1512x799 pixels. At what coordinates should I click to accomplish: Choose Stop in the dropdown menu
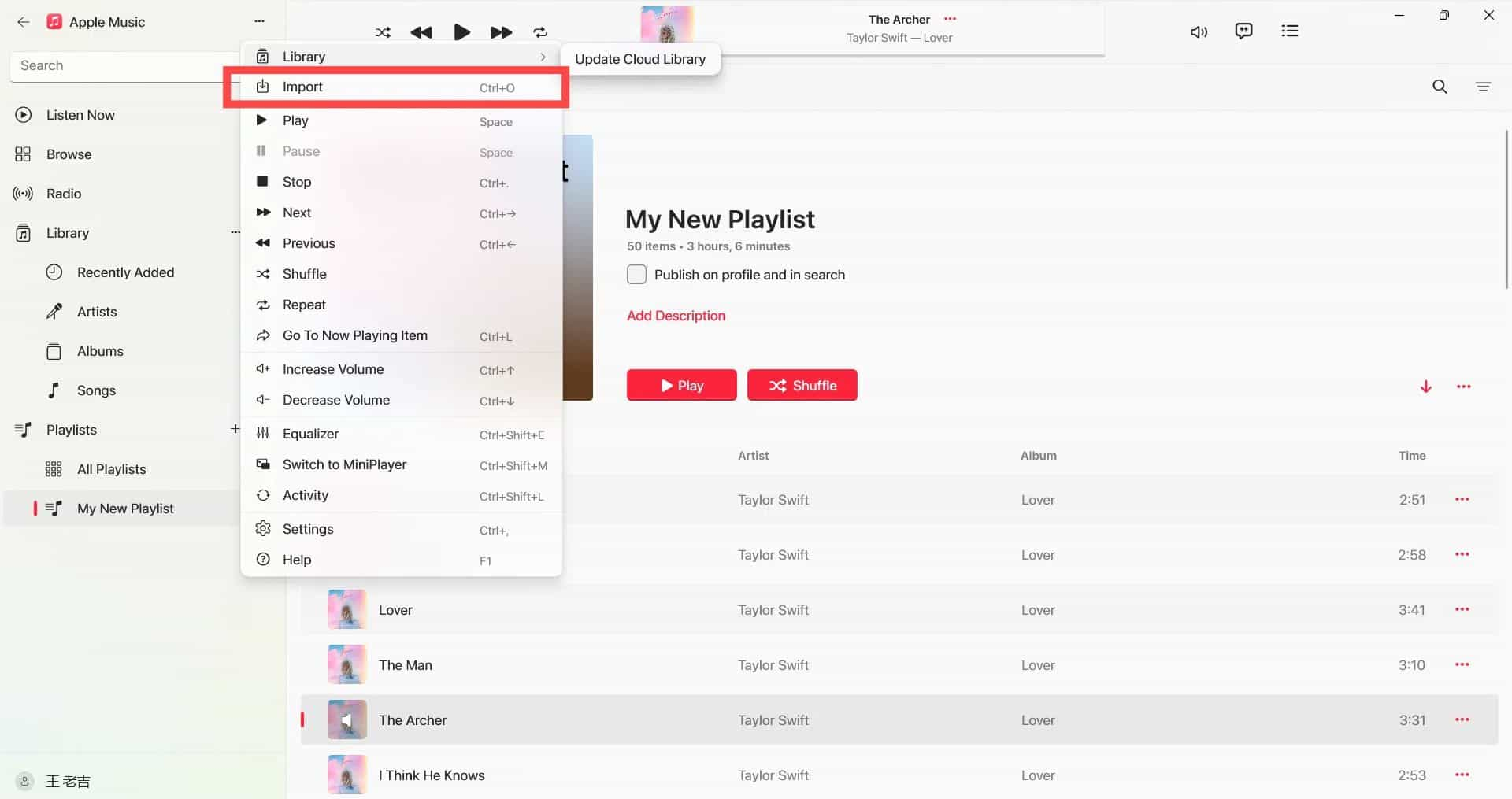402,182
